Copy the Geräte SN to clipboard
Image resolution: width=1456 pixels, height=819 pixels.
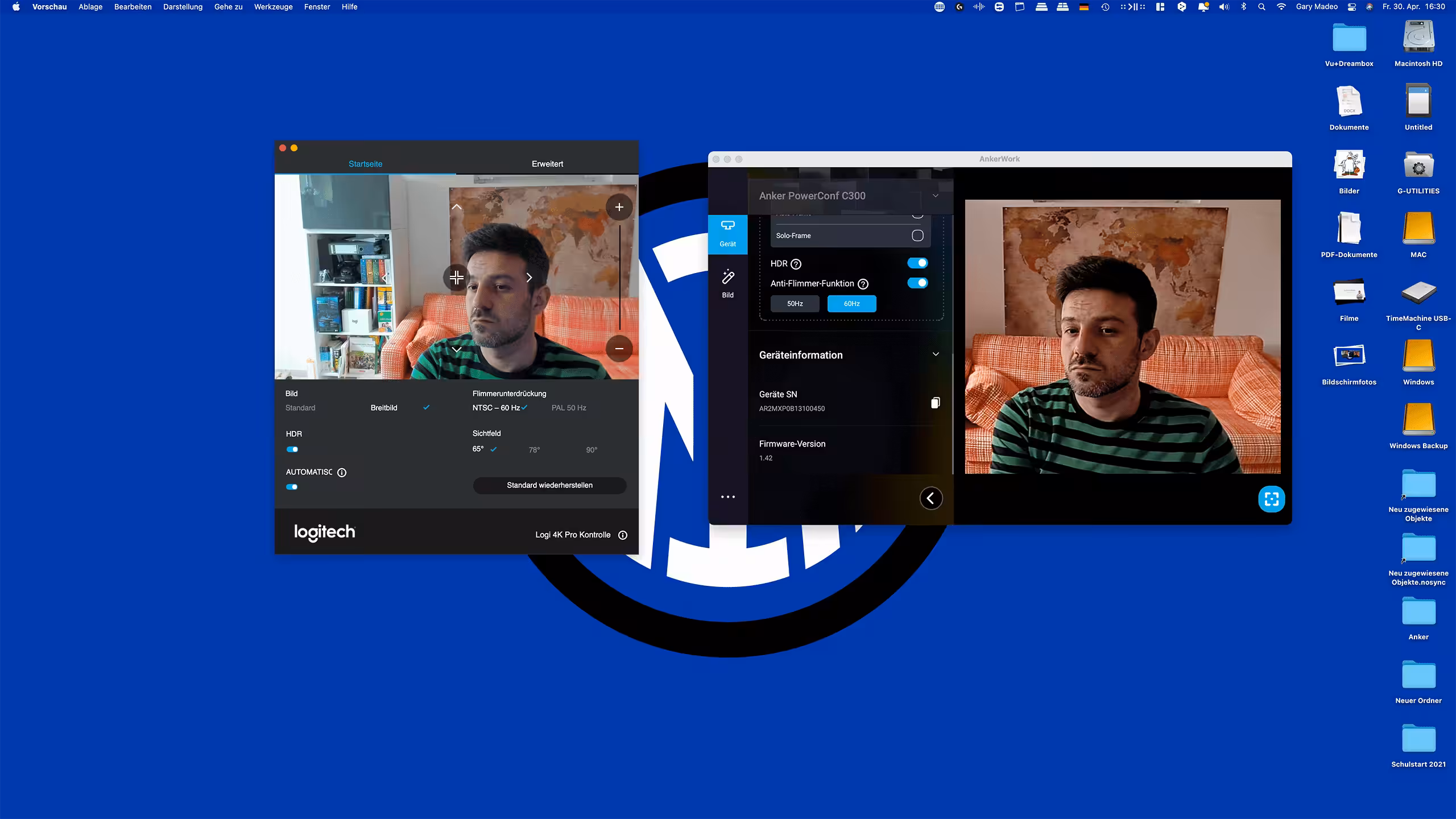point(935,403)
